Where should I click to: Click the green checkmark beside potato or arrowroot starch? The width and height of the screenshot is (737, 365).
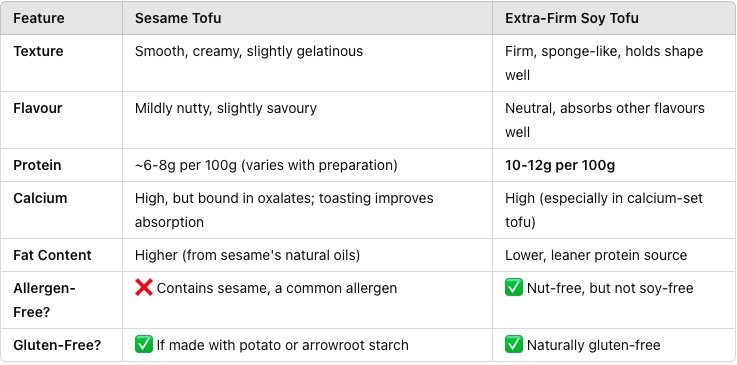pos(143,345)
